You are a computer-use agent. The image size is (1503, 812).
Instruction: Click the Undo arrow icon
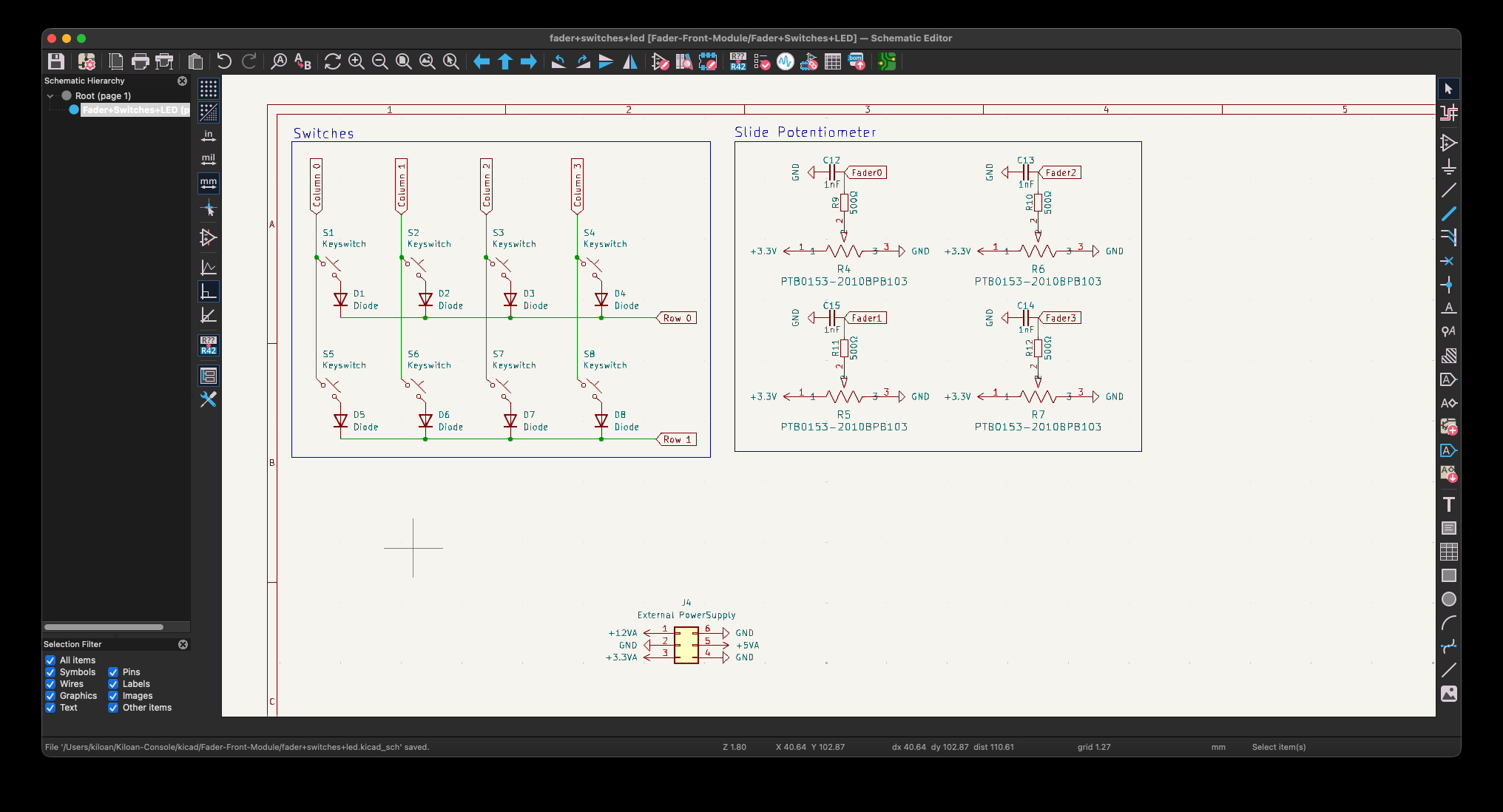[x=224, y=61]
